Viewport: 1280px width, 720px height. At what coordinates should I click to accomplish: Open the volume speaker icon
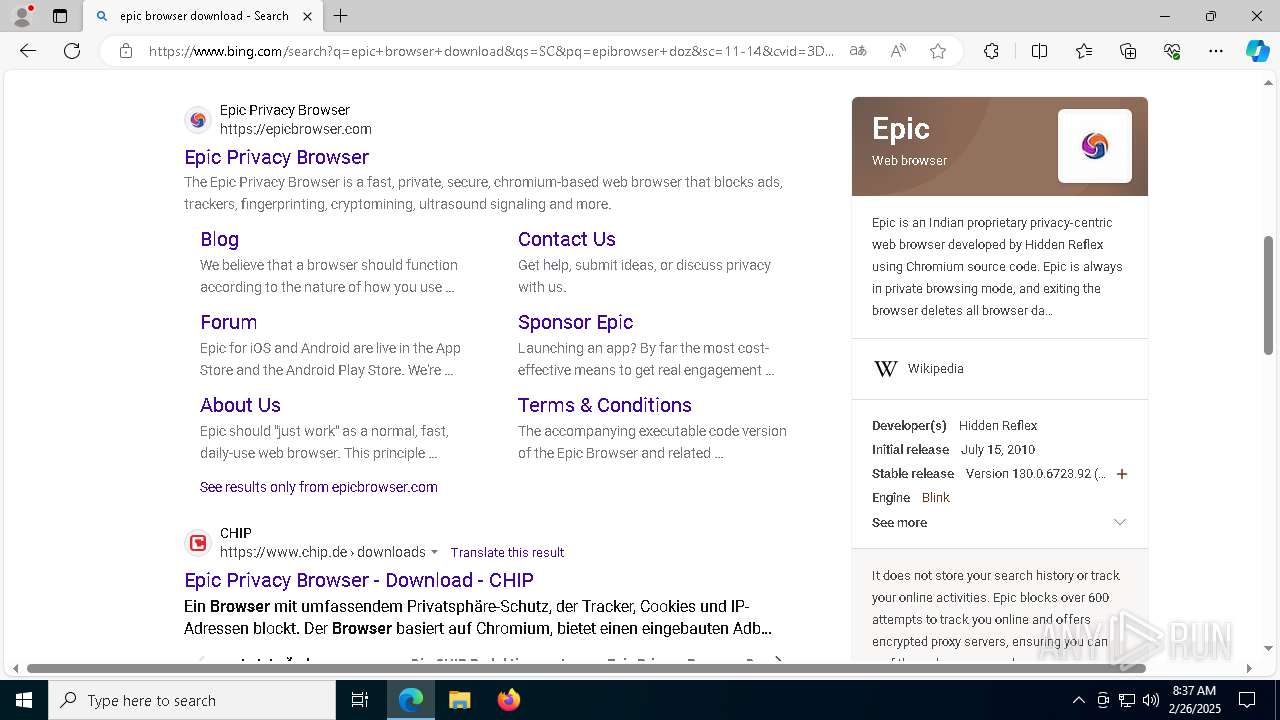click(1150, 700)
